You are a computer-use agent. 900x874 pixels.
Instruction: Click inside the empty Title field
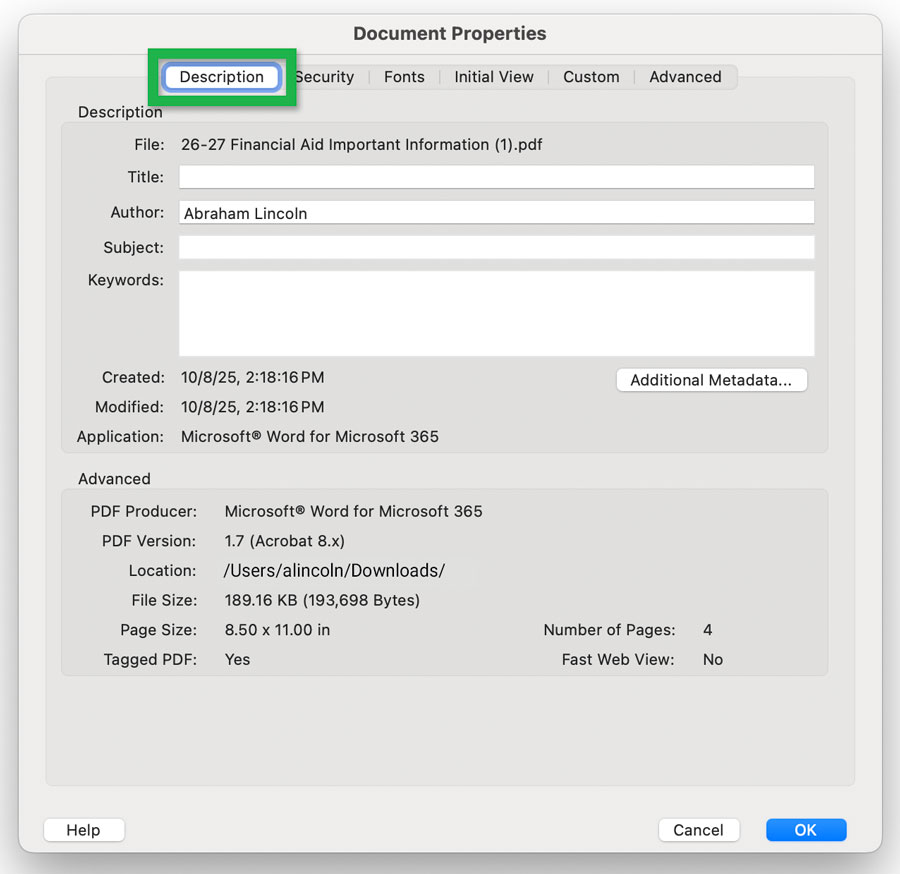tap(495, 176)
